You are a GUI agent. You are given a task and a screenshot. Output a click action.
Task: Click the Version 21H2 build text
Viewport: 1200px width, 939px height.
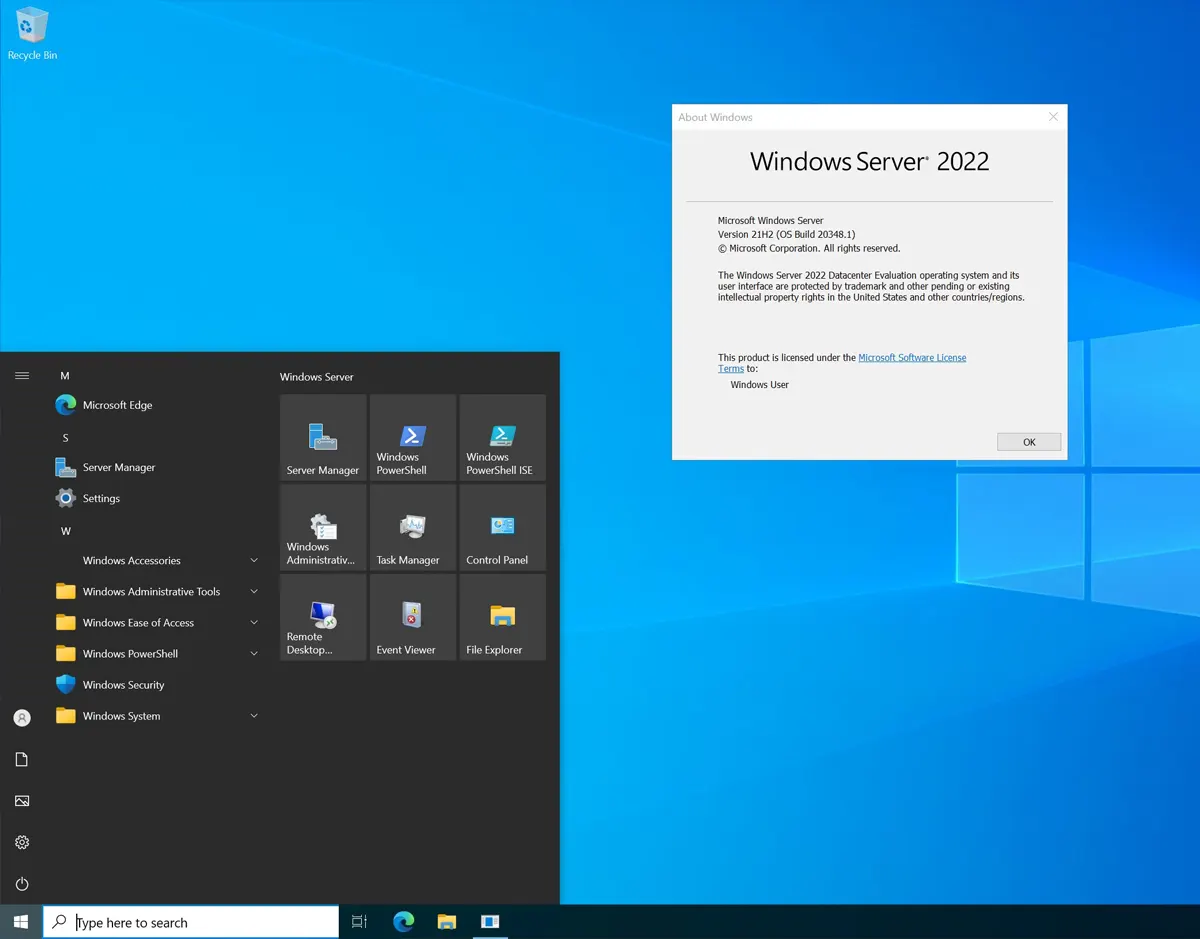click(786, 234)
